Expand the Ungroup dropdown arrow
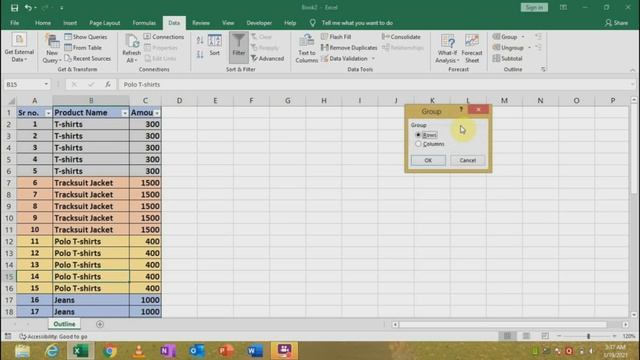Viewport: 640px width, 360px height. pos(529,48)
